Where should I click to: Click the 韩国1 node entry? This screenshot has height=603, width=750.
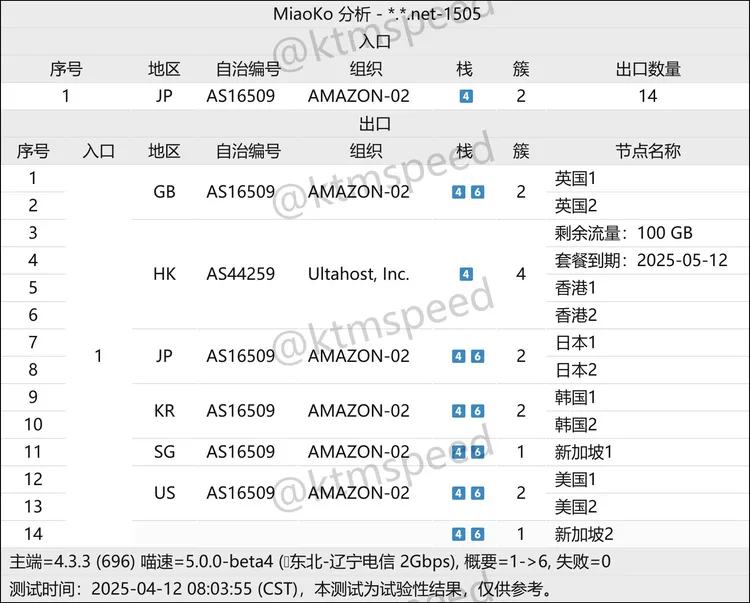[576, 397]
